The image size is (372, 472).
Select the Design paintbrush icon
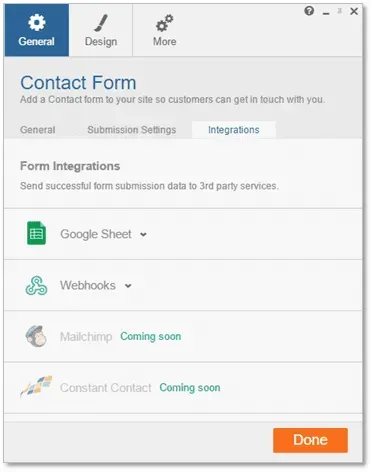(x=101, y=23)
